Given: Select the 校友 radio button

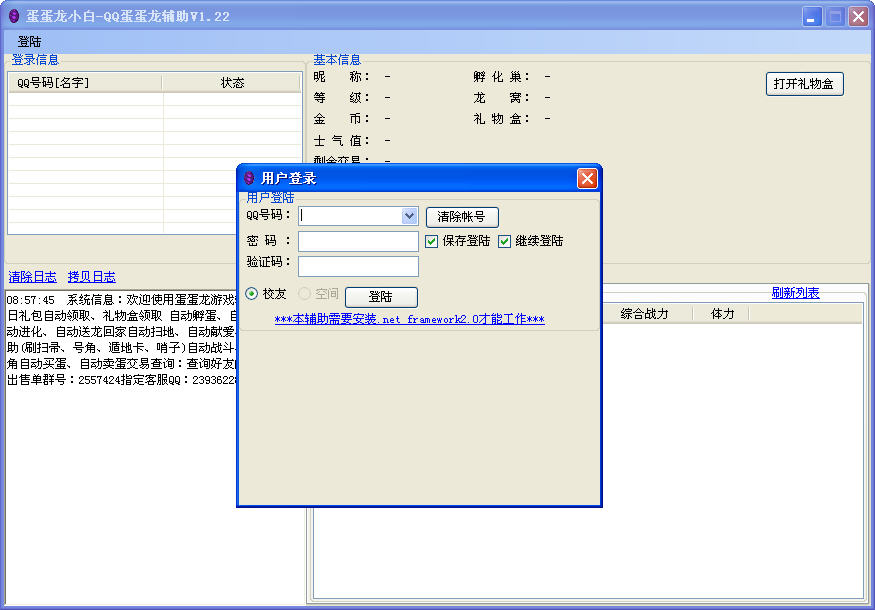Looking at the screenshot, I should point(252,294).
